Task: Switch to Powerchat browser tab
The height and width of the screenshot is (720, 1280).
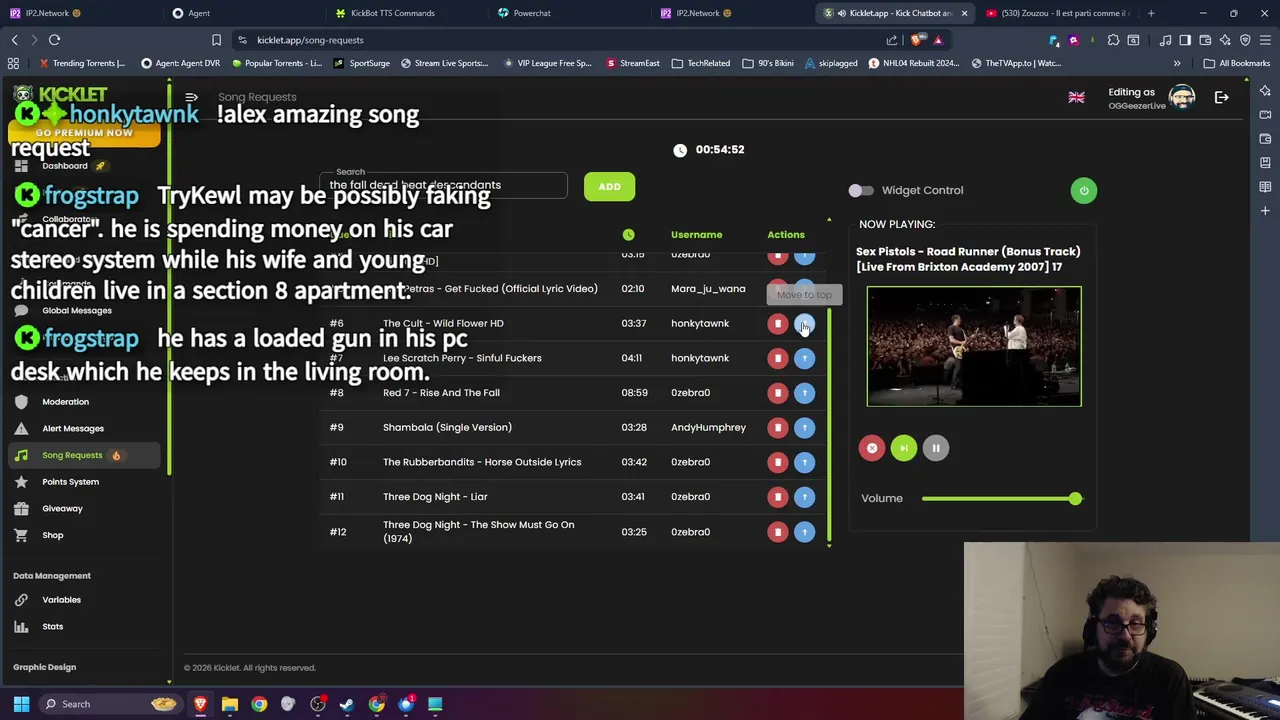Action: (531, 13)
